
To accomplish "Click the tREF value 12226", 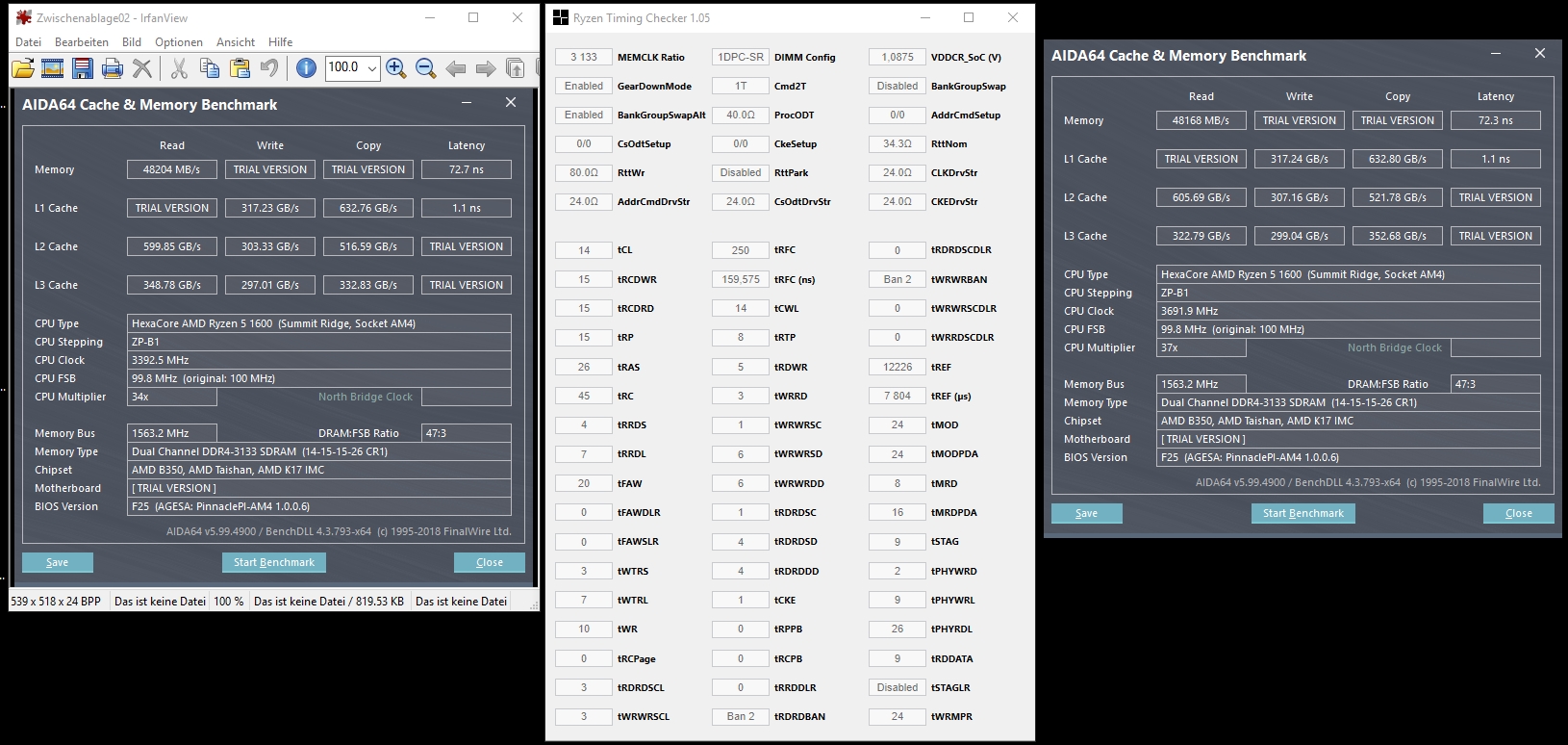I will tap(898, 367).
